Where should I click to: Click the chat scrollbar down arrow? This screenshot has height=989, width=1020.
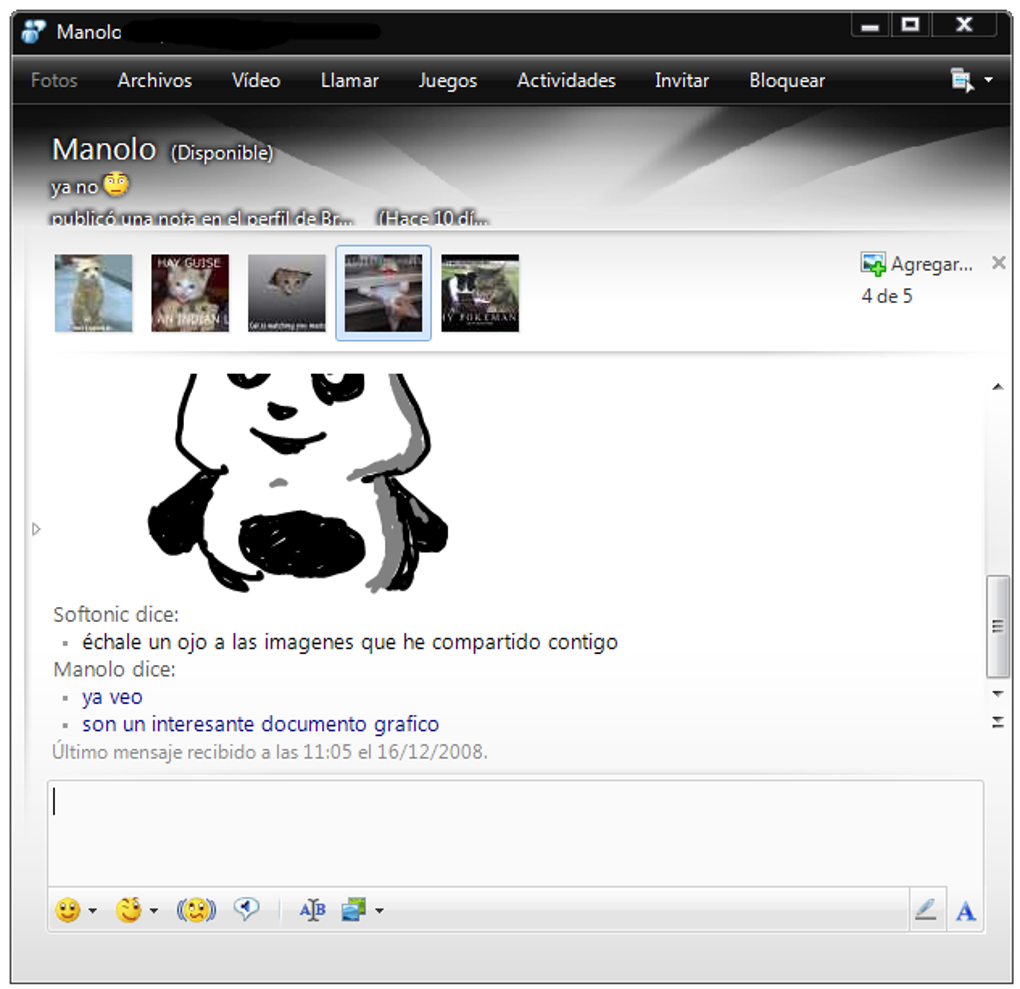coord(997,694)
